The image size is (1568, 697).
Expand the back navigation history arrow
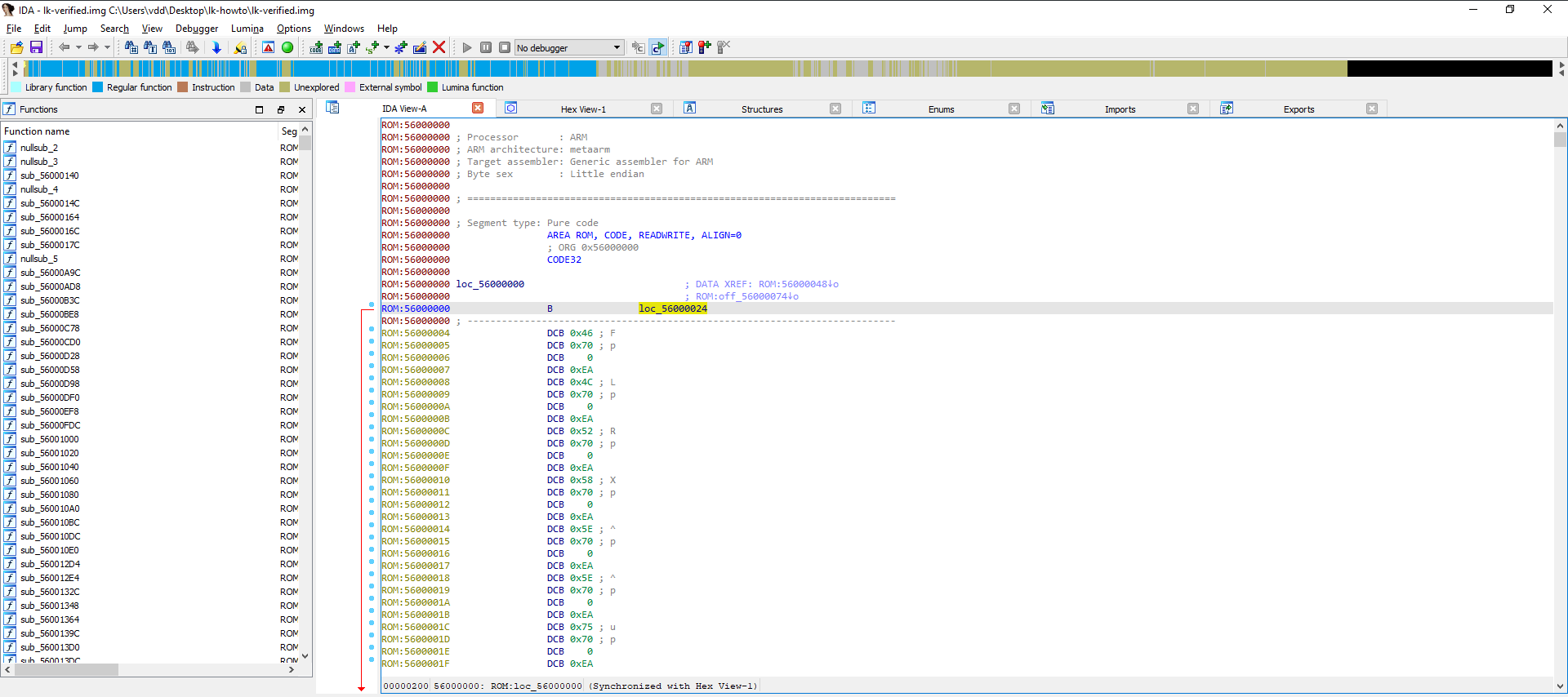click(78, 47)
